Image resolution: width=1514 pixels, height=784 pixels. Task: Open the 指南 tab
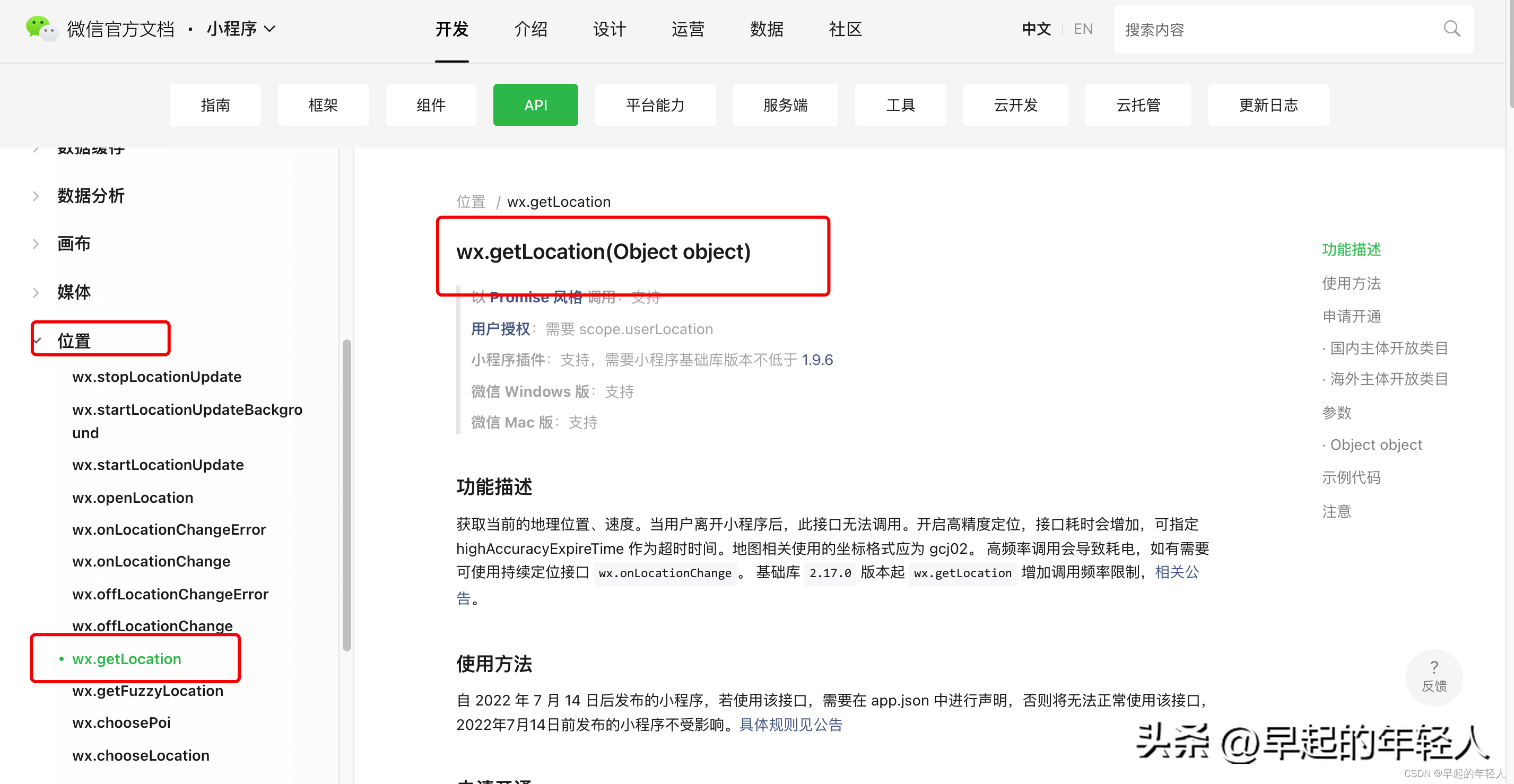(x=215, y=104)
